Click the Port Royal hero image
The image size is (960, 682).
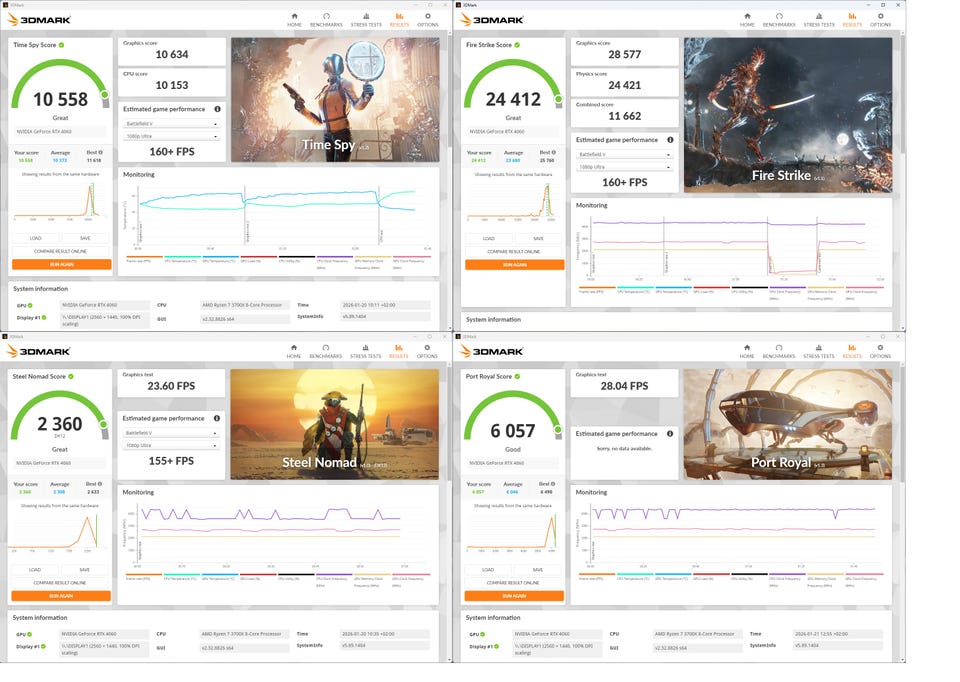(x=787, y=424)
